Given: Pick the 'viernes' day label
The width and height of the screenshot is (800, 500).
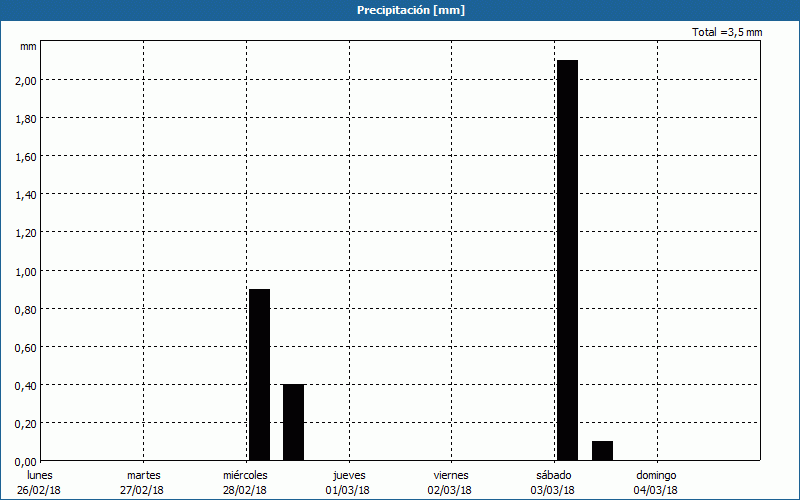Looking at the screenshot, I should [451, 475].
